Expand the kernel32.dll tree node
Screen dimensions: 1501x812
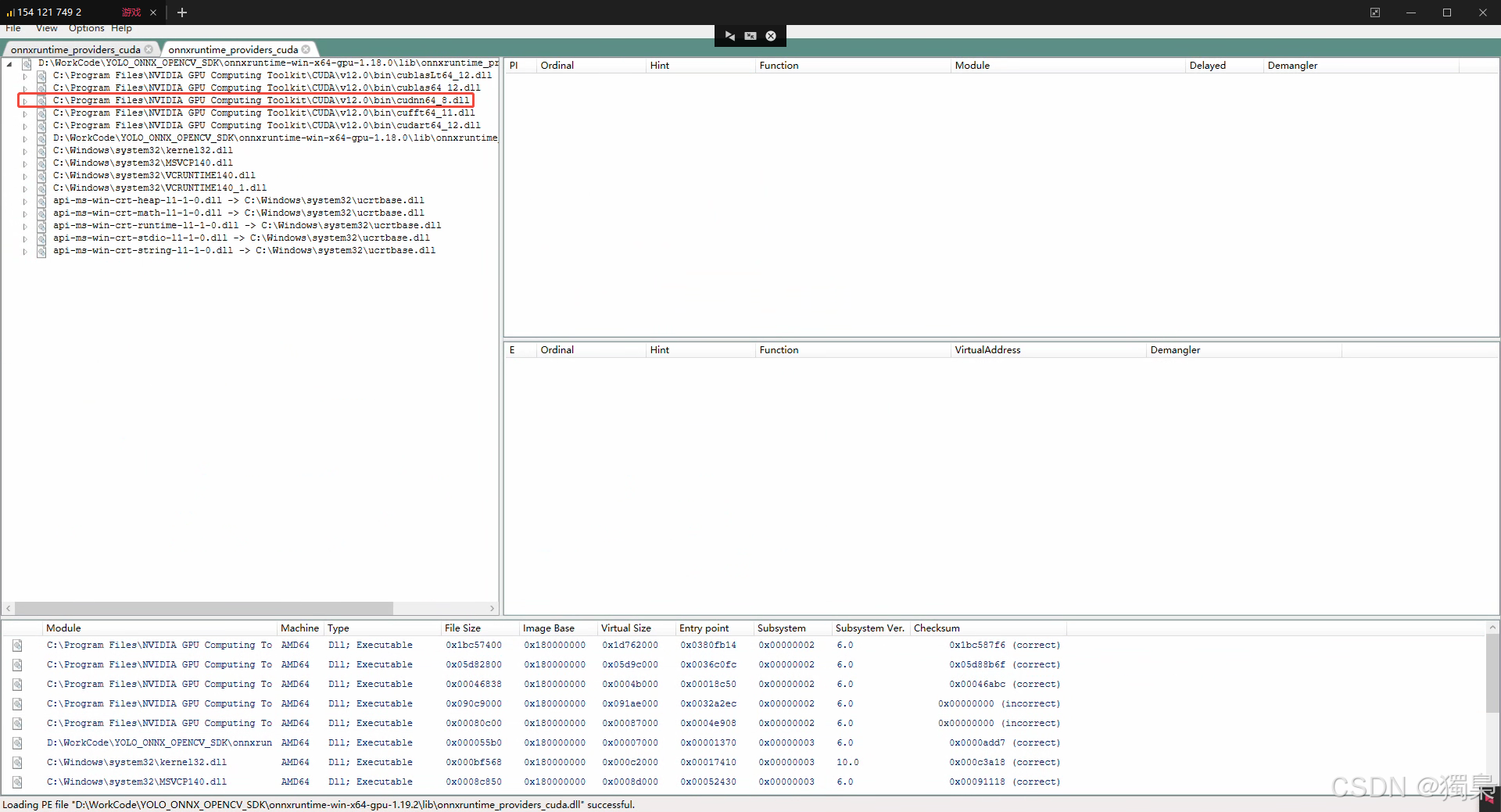(25, 151)
